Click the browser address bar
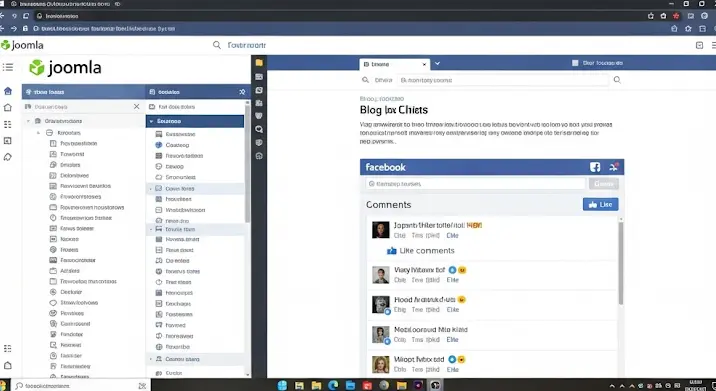The width and height of the screenshot is (716, 391). [338, 16]
